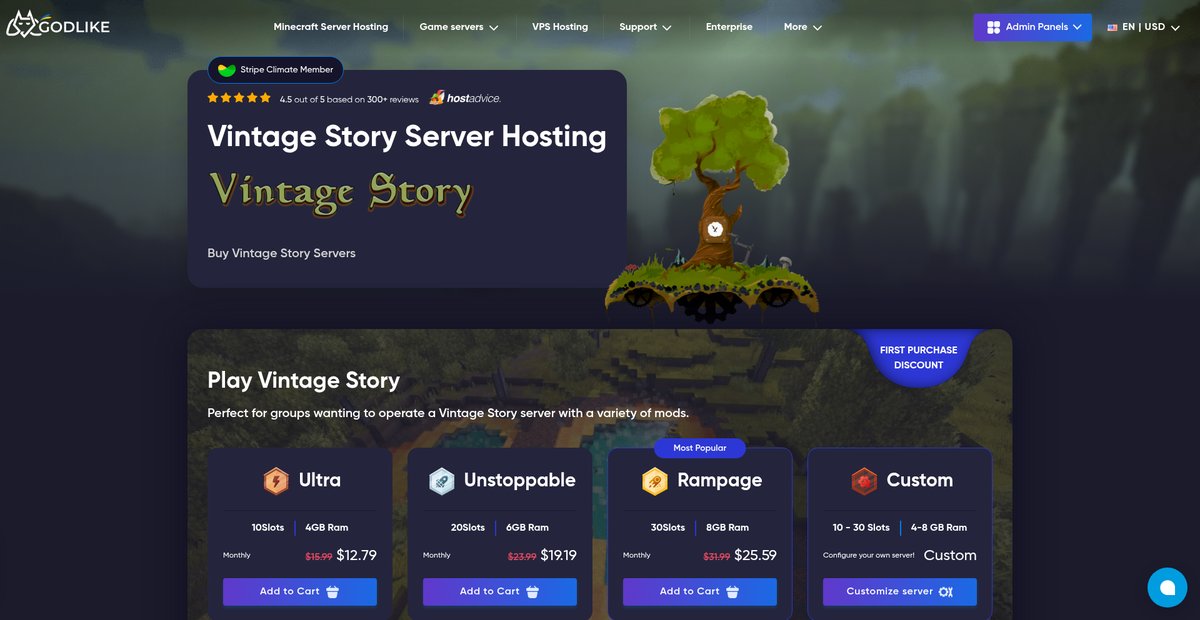
Task: Click the five-star rating icons
Action: click(239, 98)
